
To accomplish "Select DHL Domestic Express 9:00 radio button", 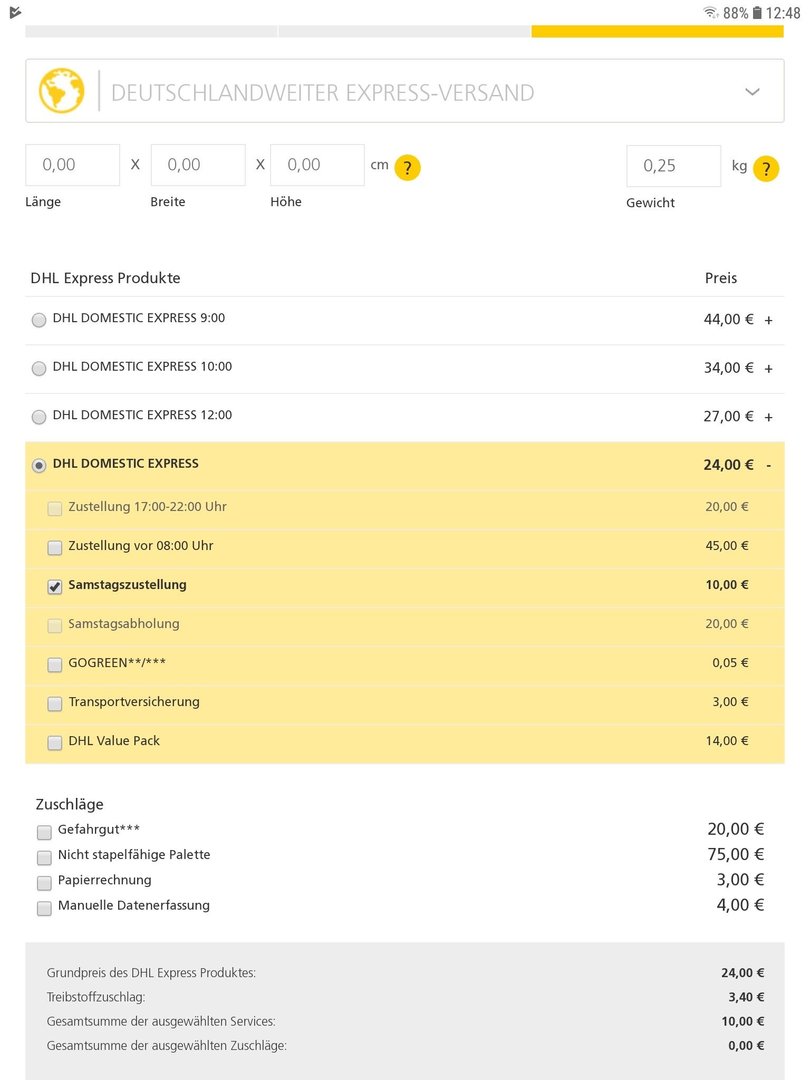I will pos(39,320).
